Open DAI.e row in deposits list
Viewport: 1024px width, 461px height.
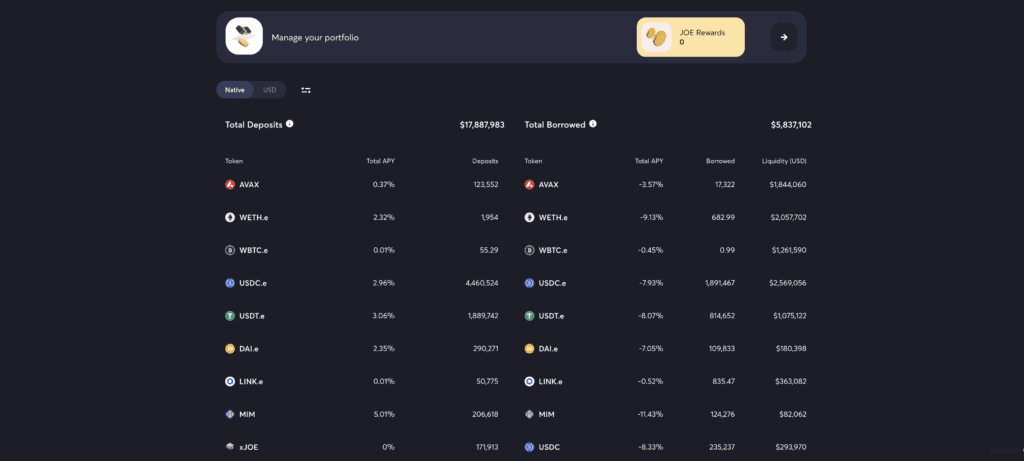[362, 349]
